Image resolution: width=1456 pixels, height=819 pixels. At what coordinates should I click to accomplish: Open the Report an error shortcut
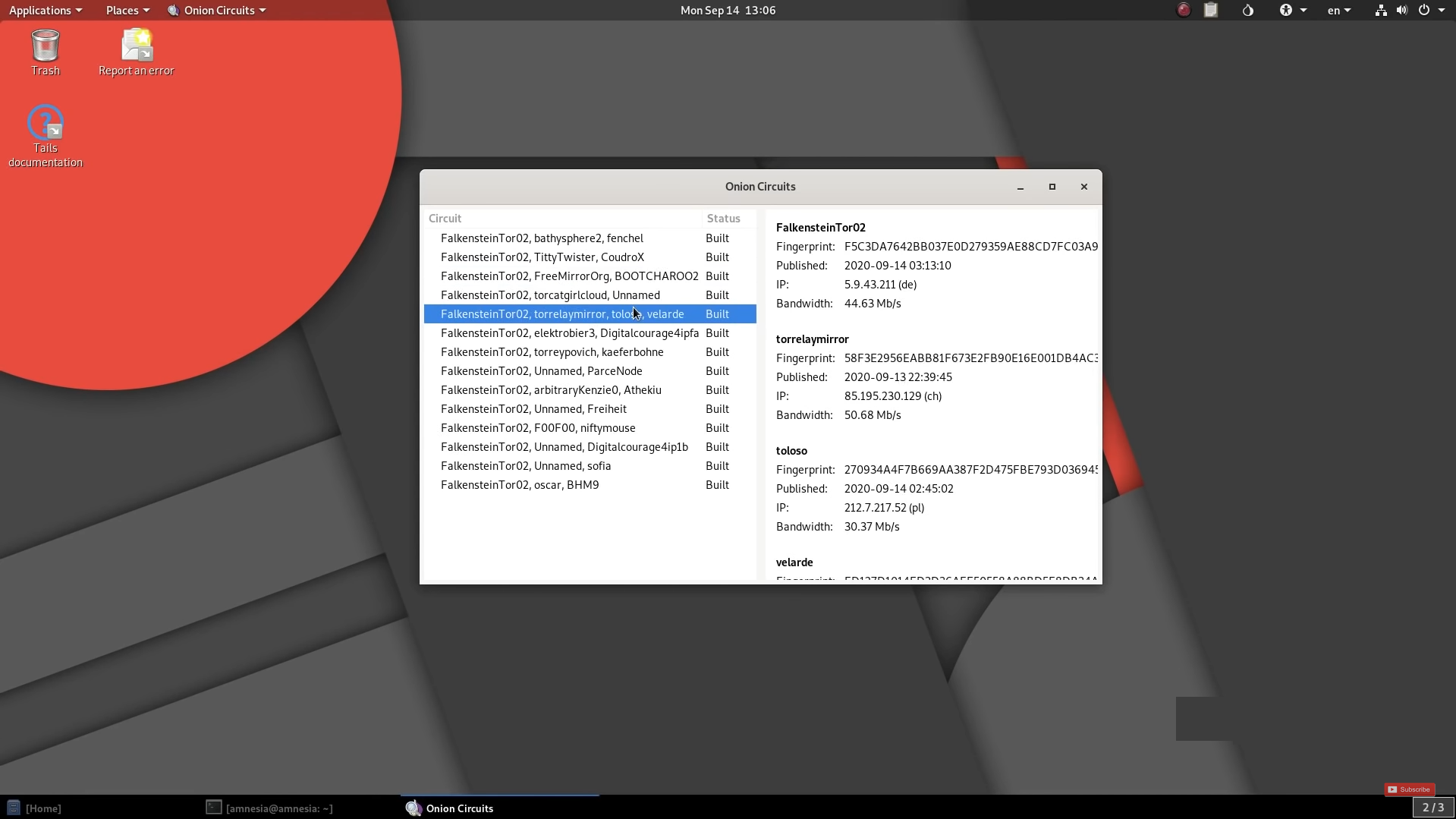click(x=137, y=52)
